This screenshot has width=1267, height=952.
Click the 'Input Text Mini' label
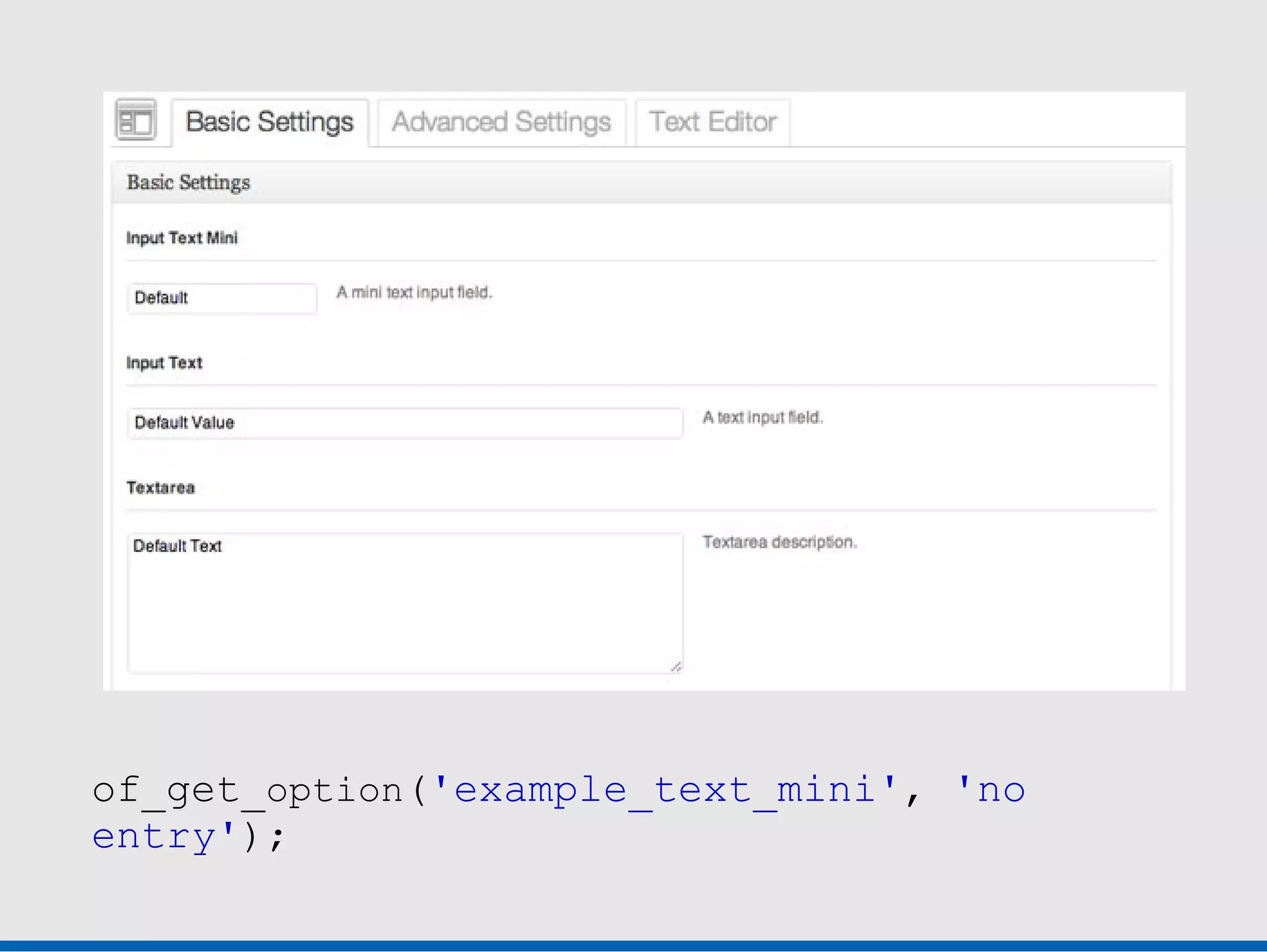coord(182,238)
